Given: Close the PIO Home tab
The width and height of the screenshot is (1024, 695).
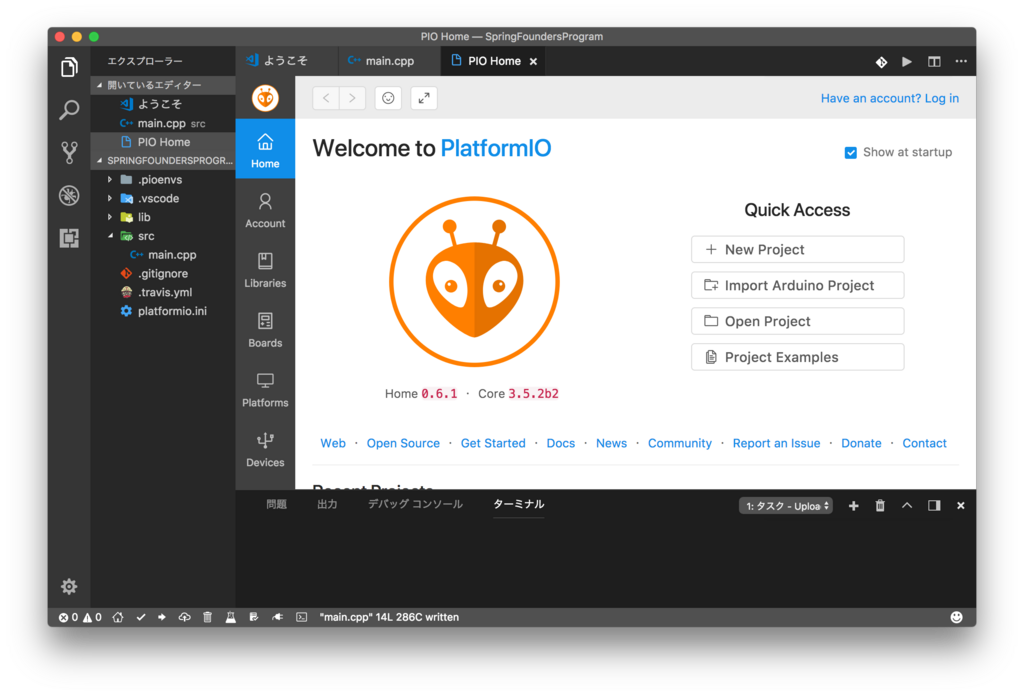Looking at the screenshot, I should 534,61.
